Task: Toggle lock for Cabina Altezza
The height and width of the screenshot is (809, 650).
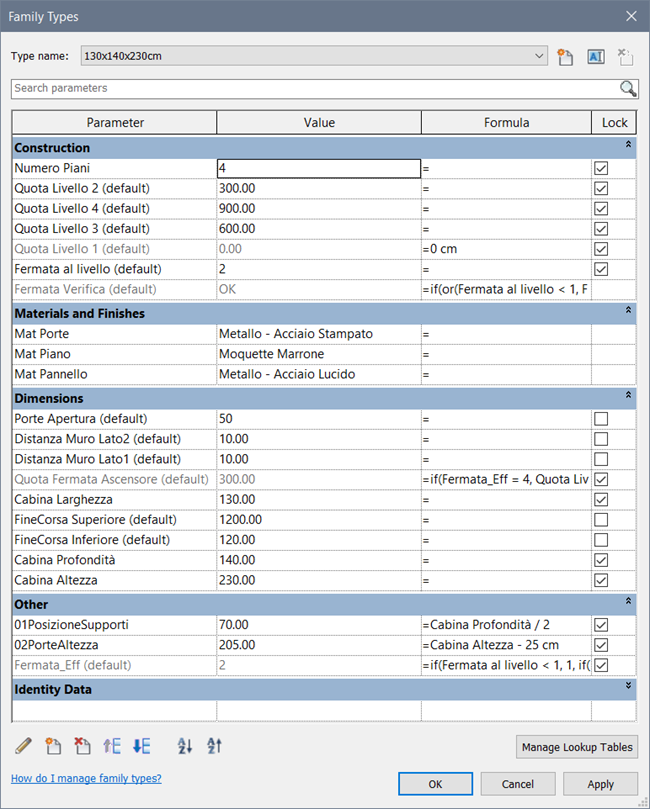Action: coord(601,580)
